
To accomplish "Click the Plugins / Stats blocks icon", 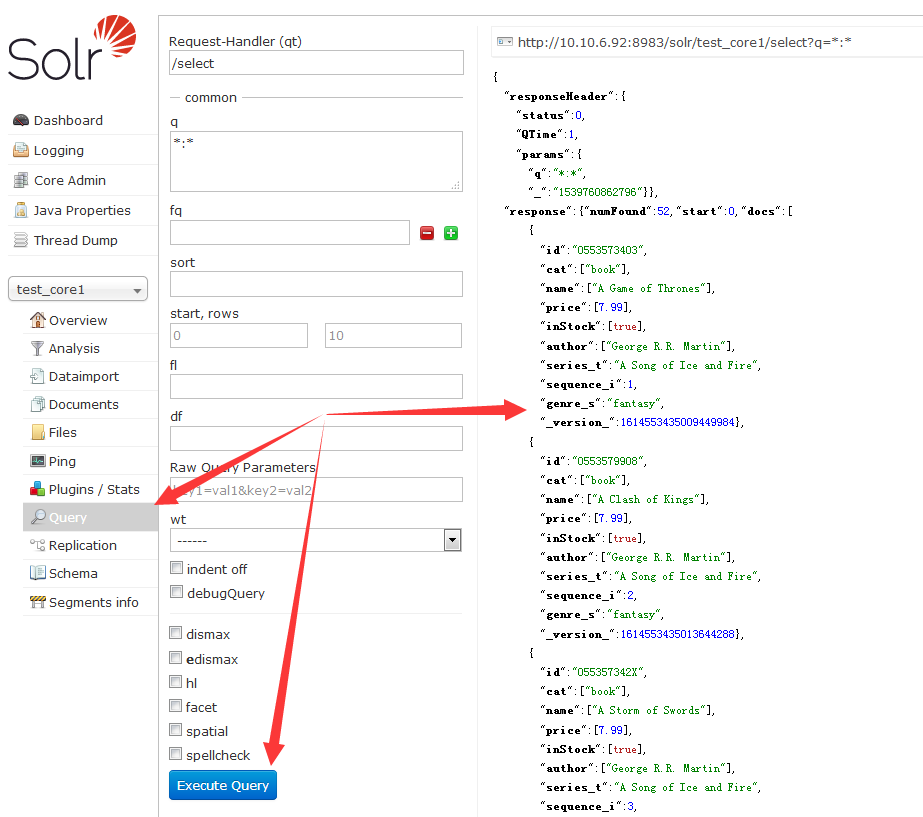I will coord(38,489).
